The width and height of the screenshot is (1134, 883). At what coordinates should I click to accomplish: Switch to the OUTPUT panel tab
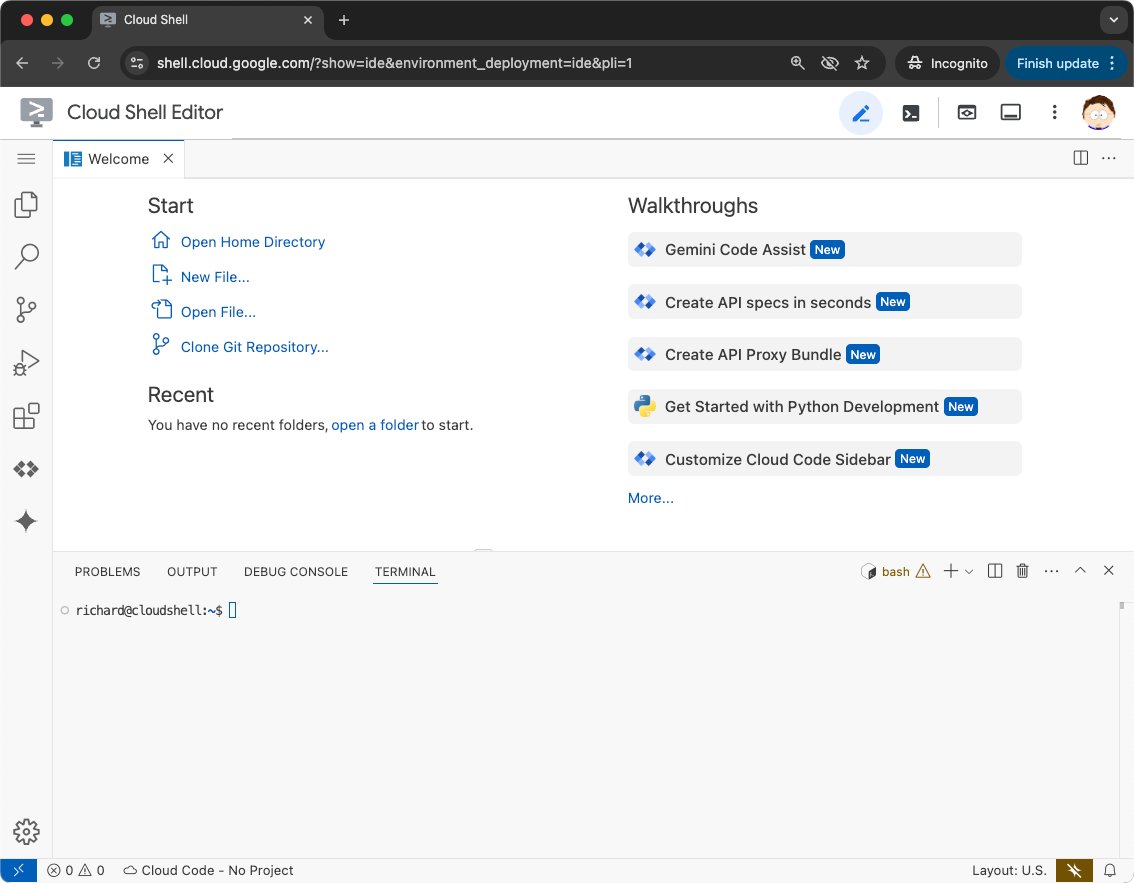tap(192, 571)
